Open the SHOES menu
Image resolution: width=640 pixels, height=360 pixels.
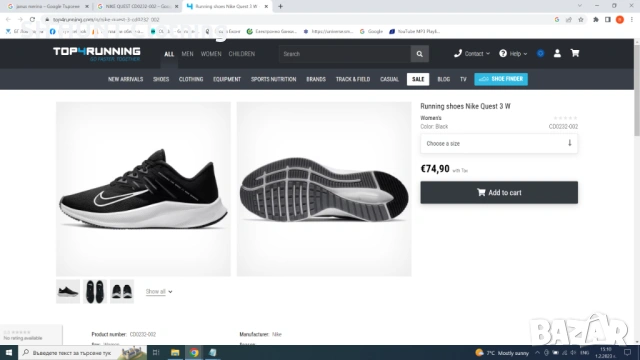(x=161, y=79)
